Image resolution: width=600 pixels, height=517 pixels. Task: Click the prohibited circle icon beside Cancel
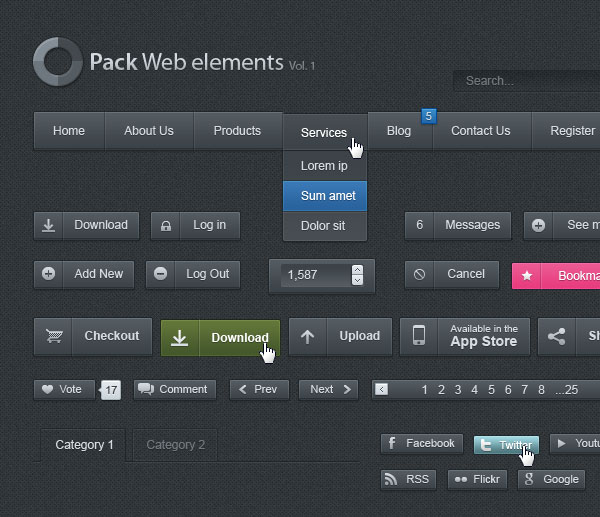pyautogui.click(x=419, y=274)
